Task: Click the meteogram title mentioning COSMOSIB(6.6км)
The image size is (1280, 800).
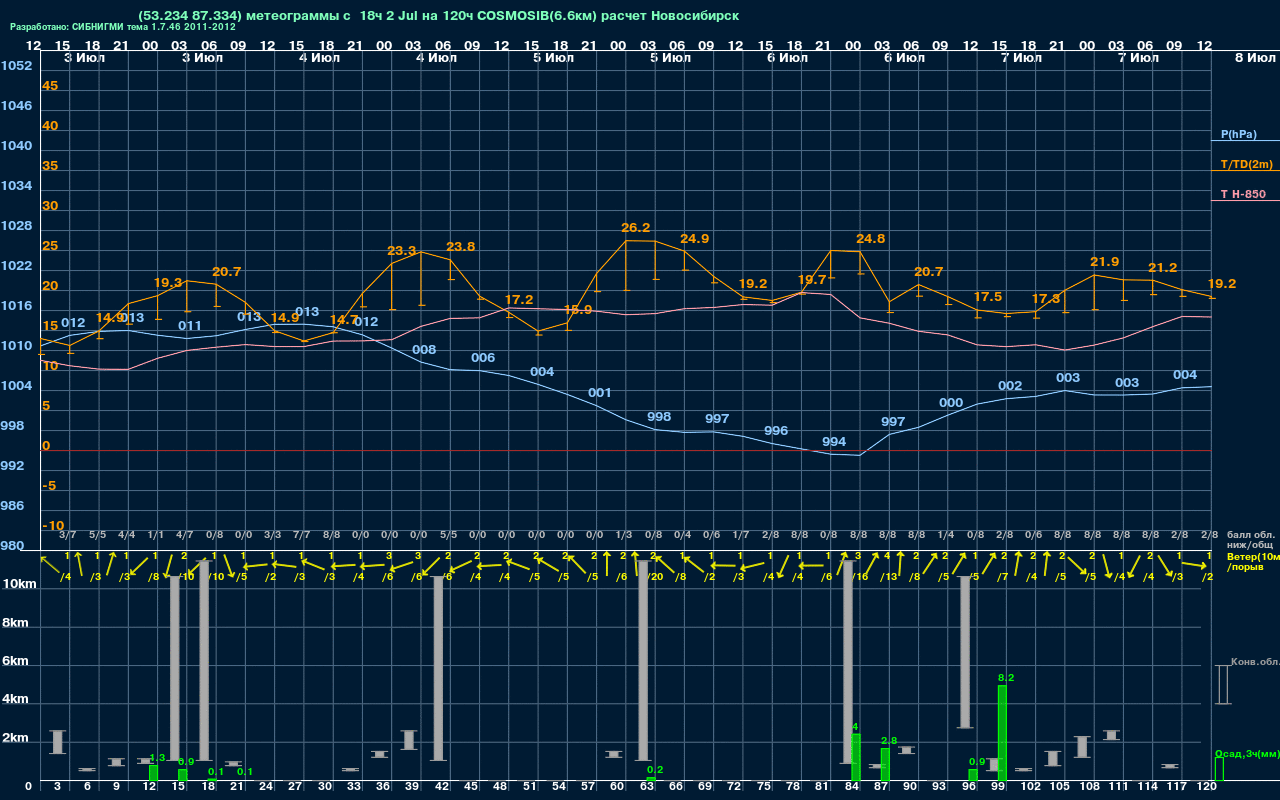Action: 439,16
